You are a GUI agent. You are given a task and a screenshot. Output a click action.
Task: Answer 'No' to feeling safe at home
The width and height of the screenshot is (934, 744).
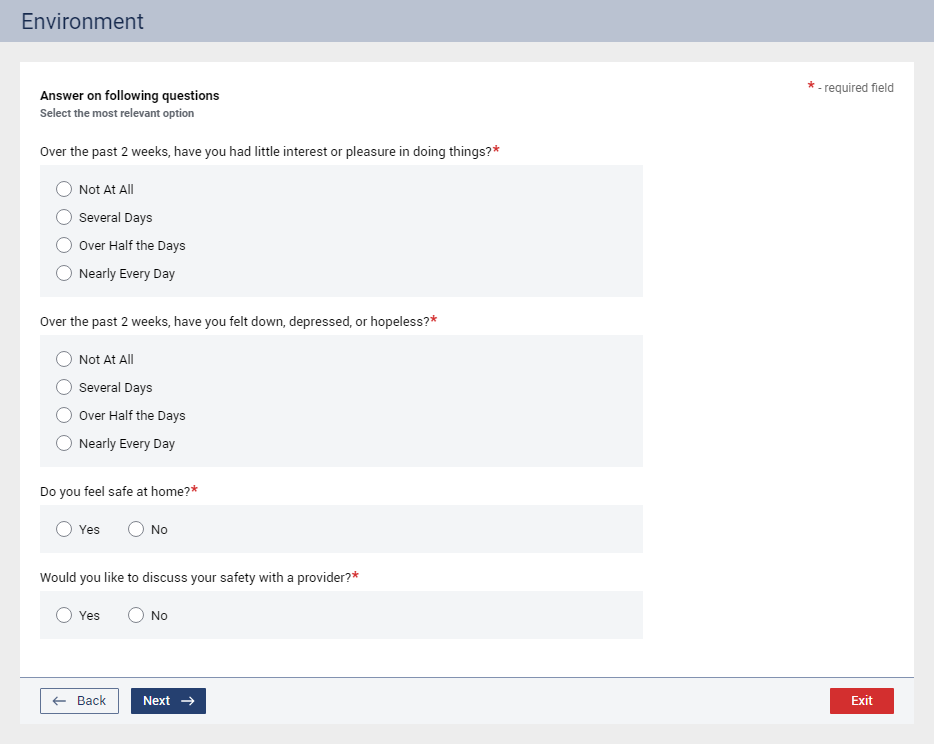click(x=136, y=529)
